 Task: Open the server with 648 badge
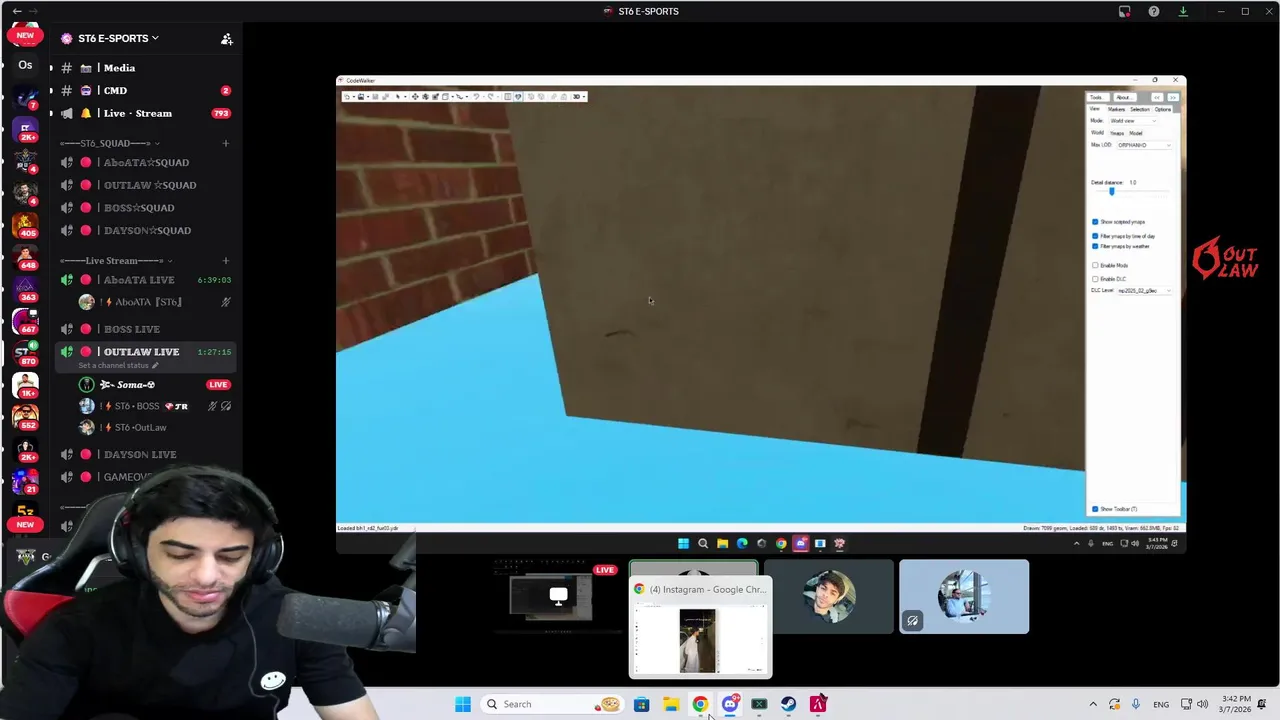[x=26, y=256]
